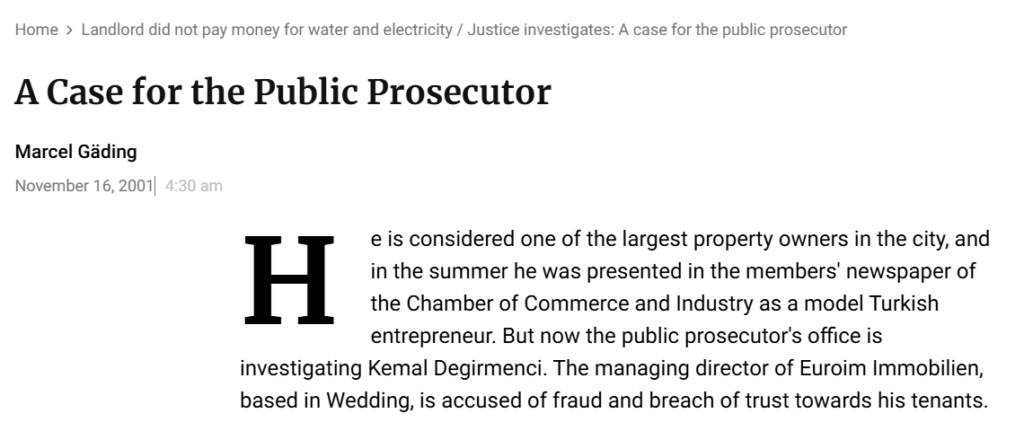This screenshot has width=1024, height=422.
Task: Click the word 'entrepreneur' starting the fourth line
Action: coord(432,336)
